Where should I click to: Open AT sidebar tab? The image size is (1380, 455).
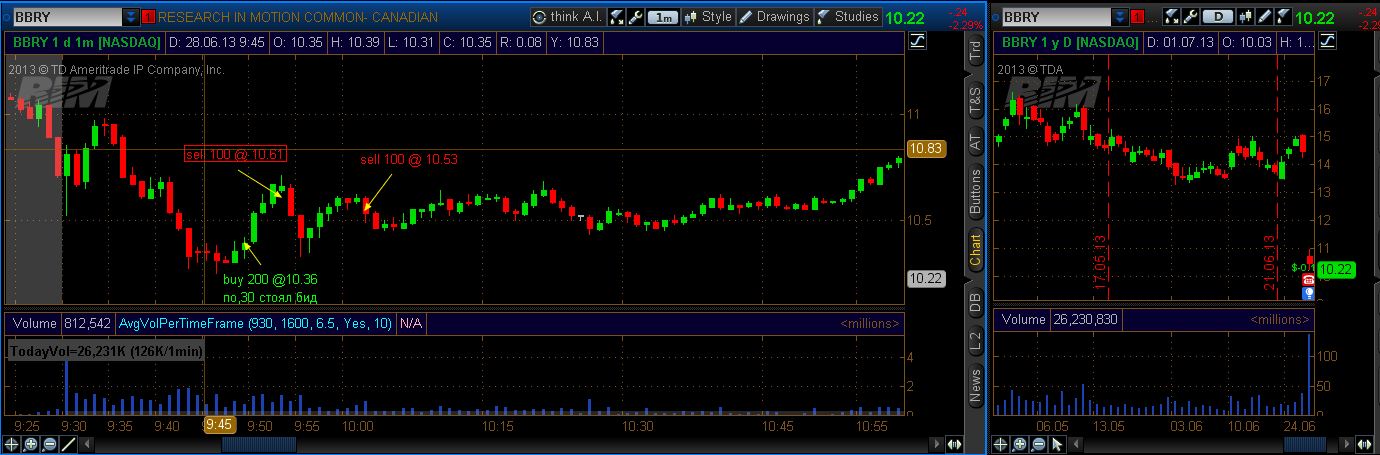[975, 142]
